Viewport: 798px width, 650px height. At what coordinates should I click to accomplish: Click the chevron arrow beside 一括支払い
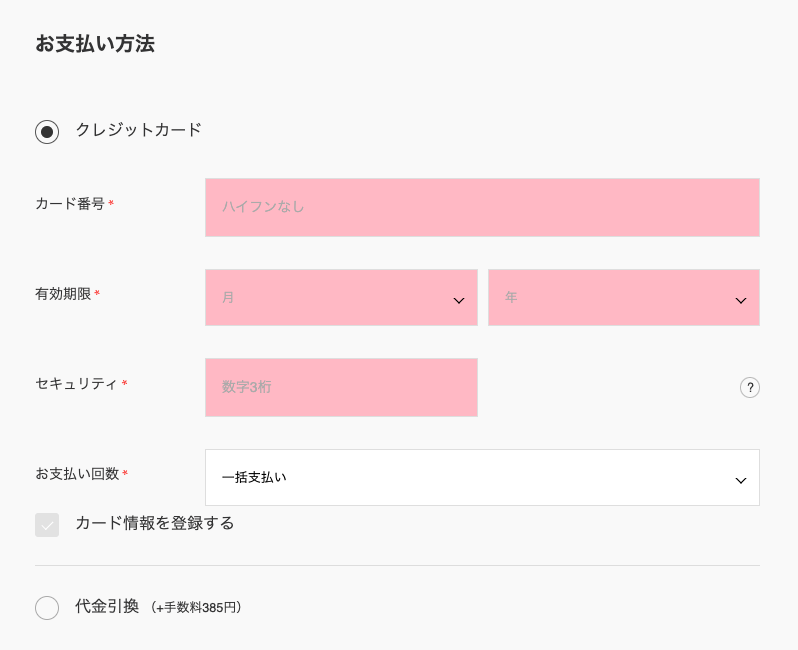(x=741, y=480)
